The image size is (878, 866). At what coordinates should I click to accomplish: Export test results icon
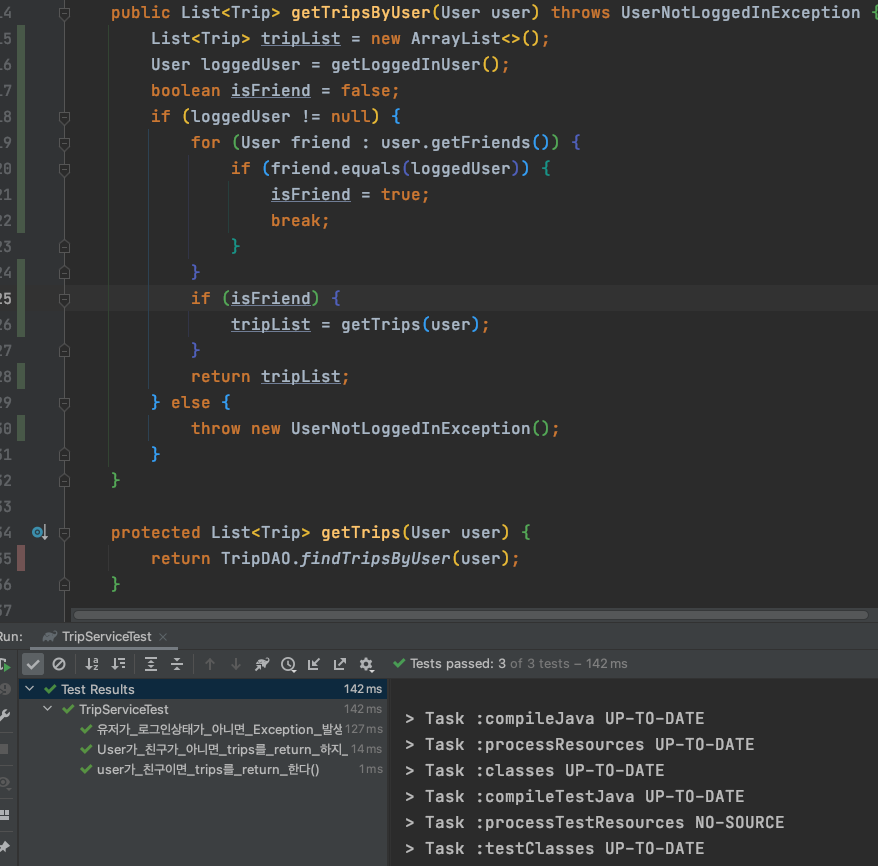340,664
